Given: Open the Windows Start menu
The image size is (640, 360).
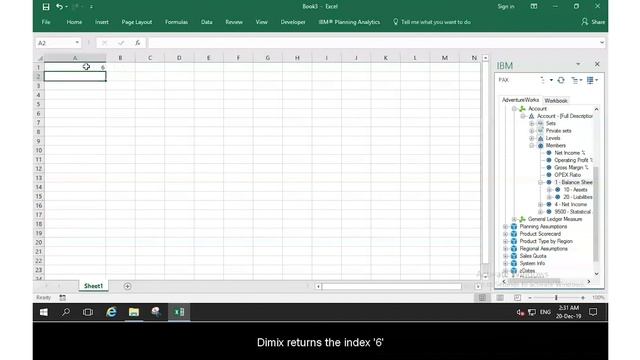Looking at the screenshot, I should tap(44, 312).
